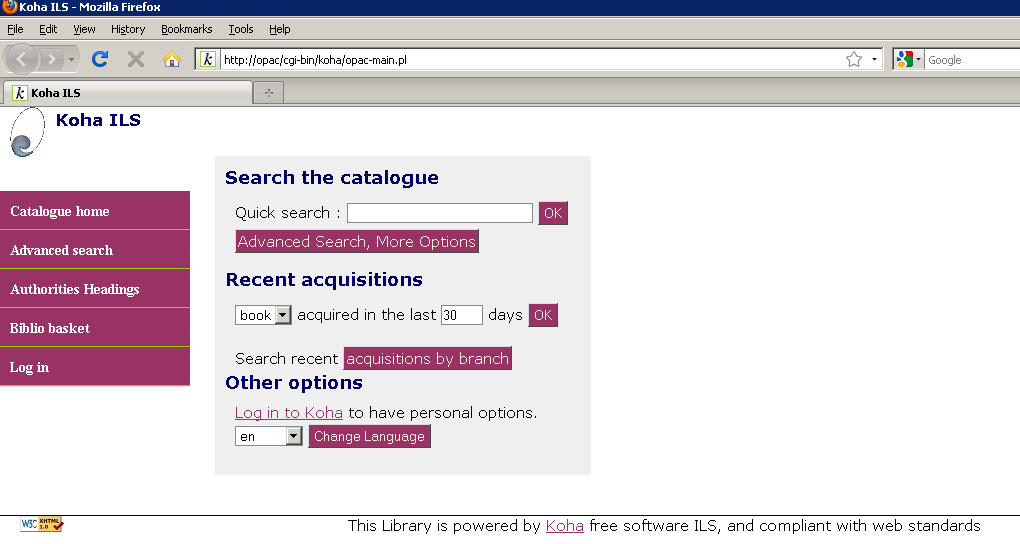Click the Other options heading
Screen dimensions: 1020x544
pyautogui.click(x=294, y=383)
